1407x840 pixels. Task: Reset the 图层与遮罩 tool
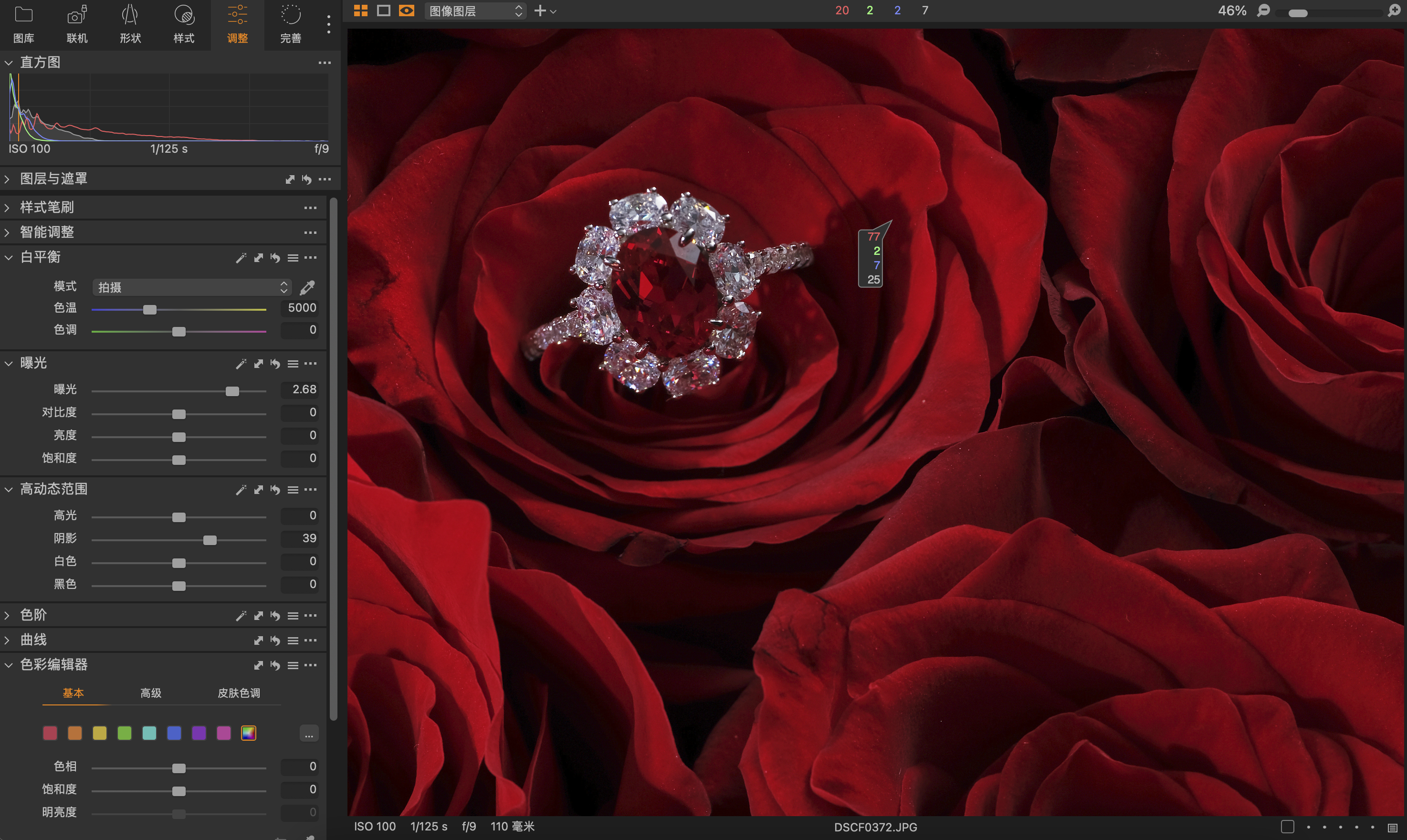point(307,179)
